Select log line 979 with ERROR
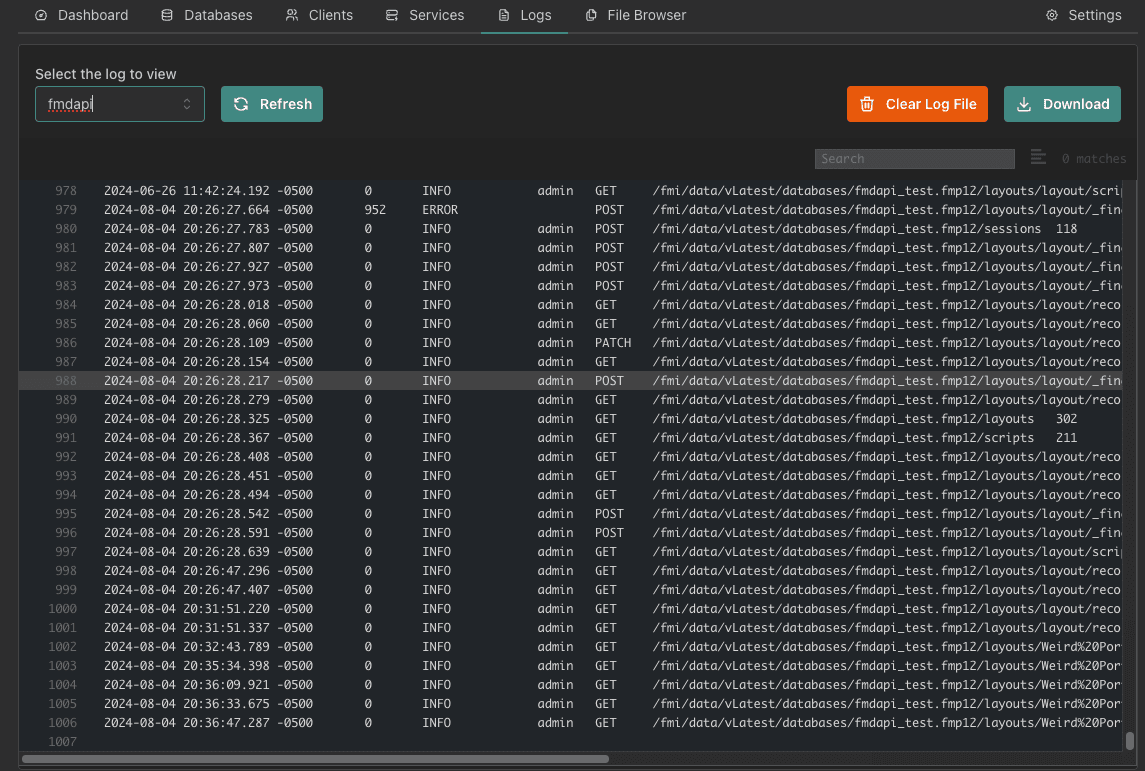The image size is (1145, 771). tap(440, 210)
